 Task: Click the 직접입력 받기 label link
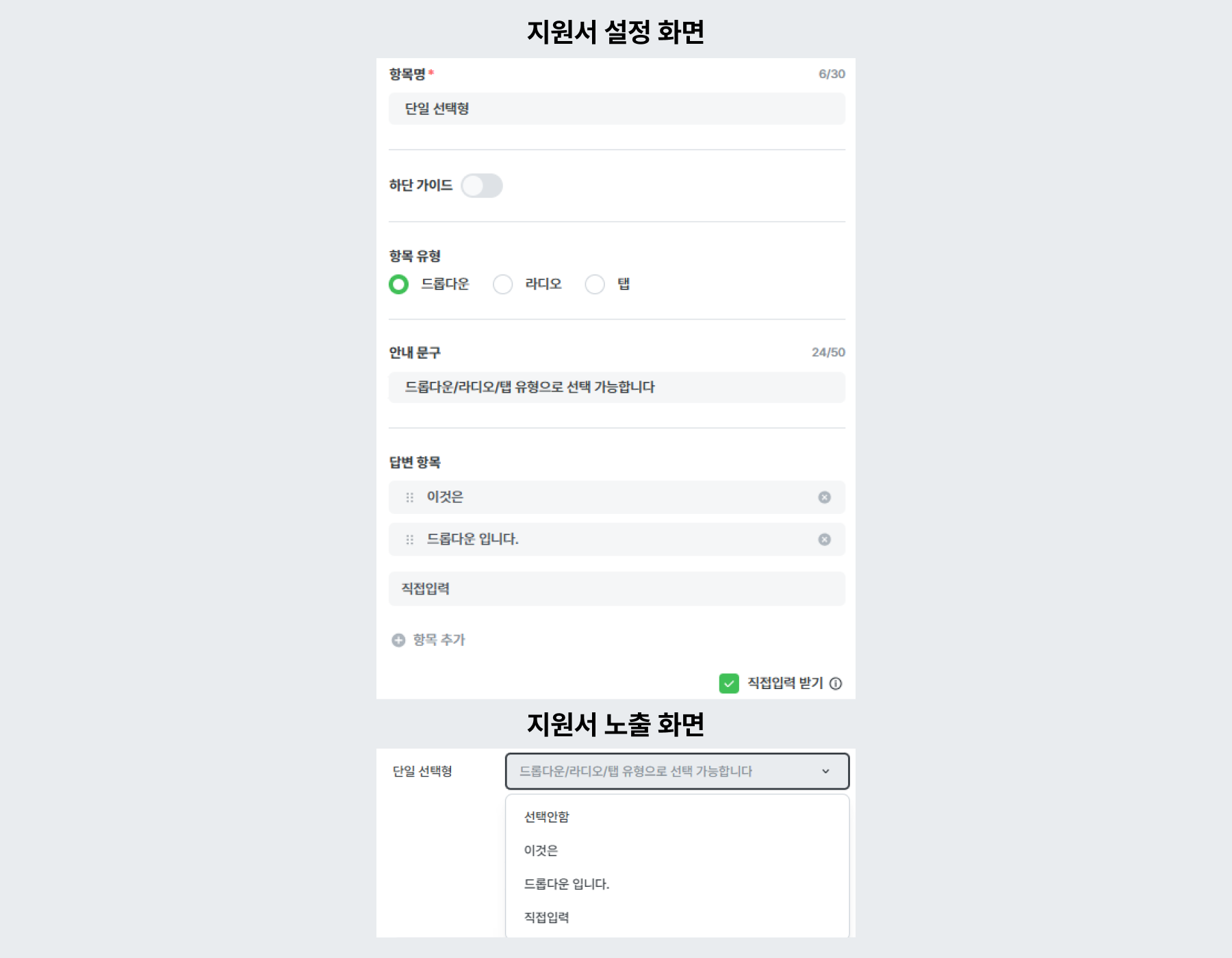[784, 683]
